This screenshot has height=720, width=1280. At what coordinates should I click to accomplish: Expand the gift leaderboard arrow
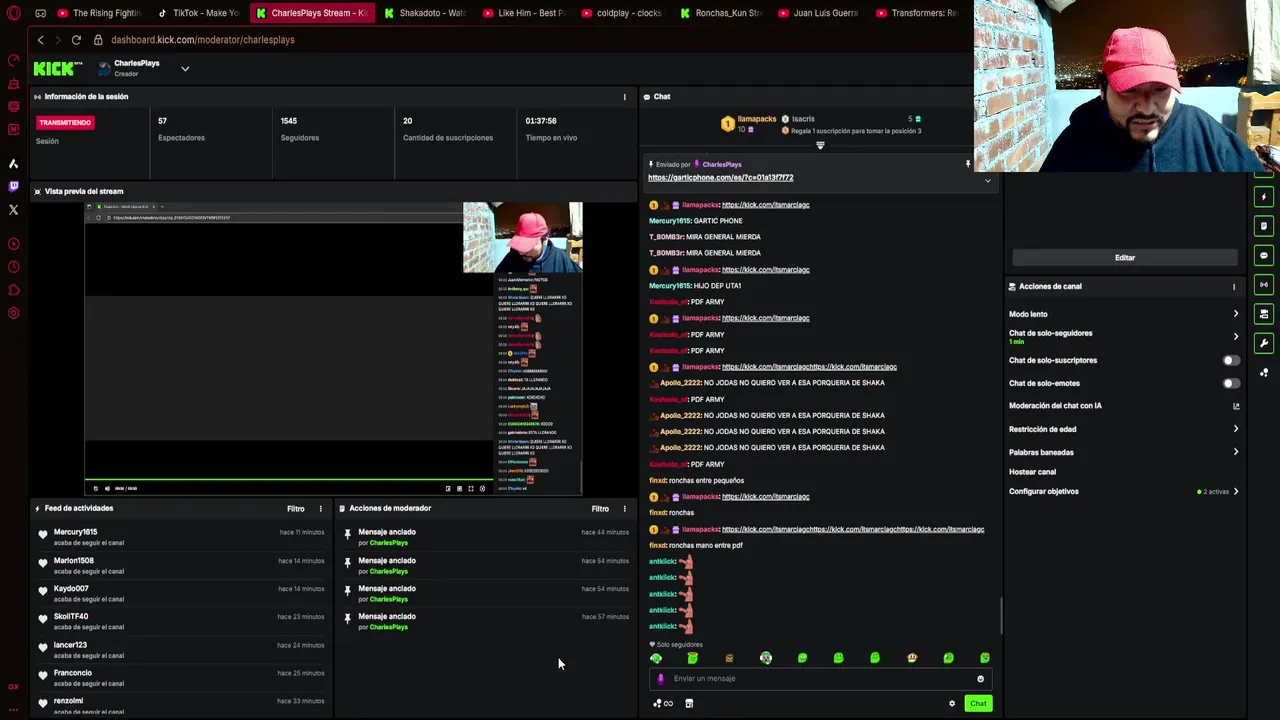click(820, 146)
